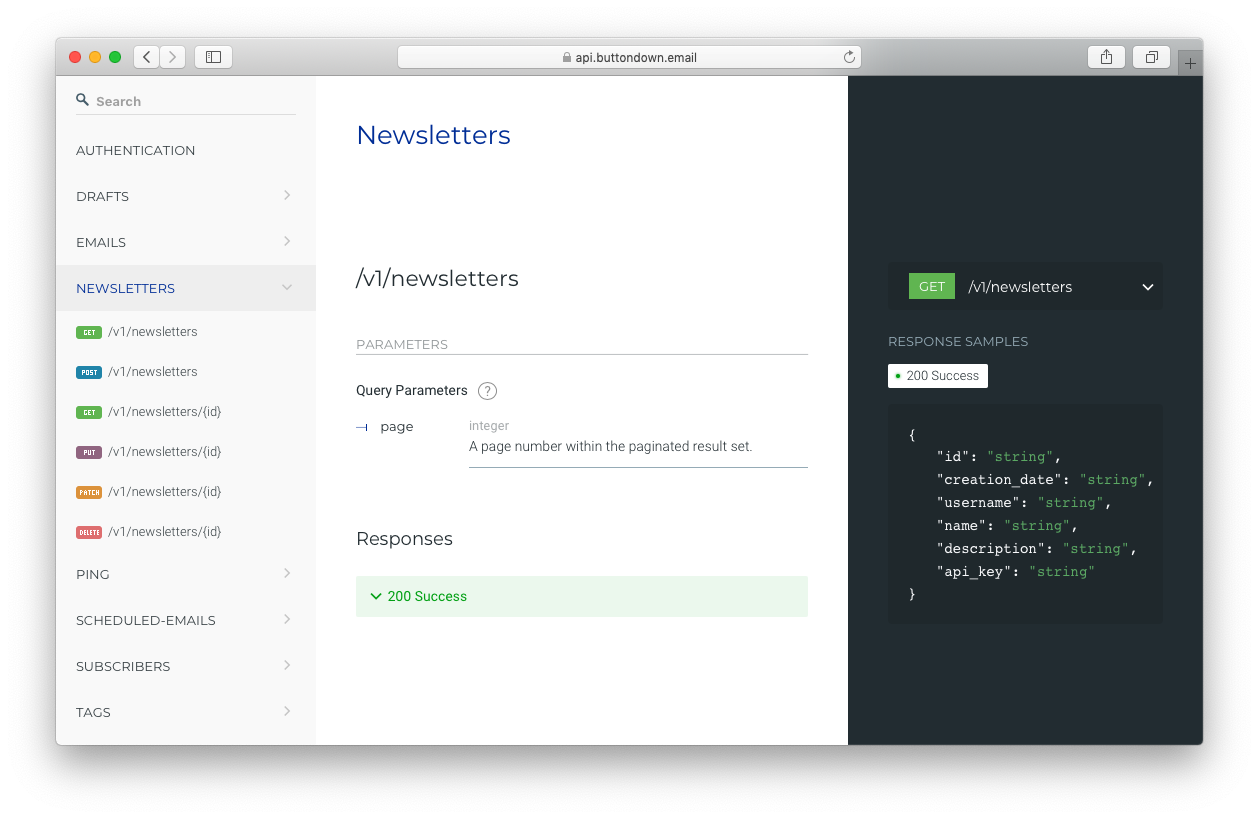
Task: Click the question mark icon beside Query Parameters
Action: pyautogui.click(x=487, y=391)
